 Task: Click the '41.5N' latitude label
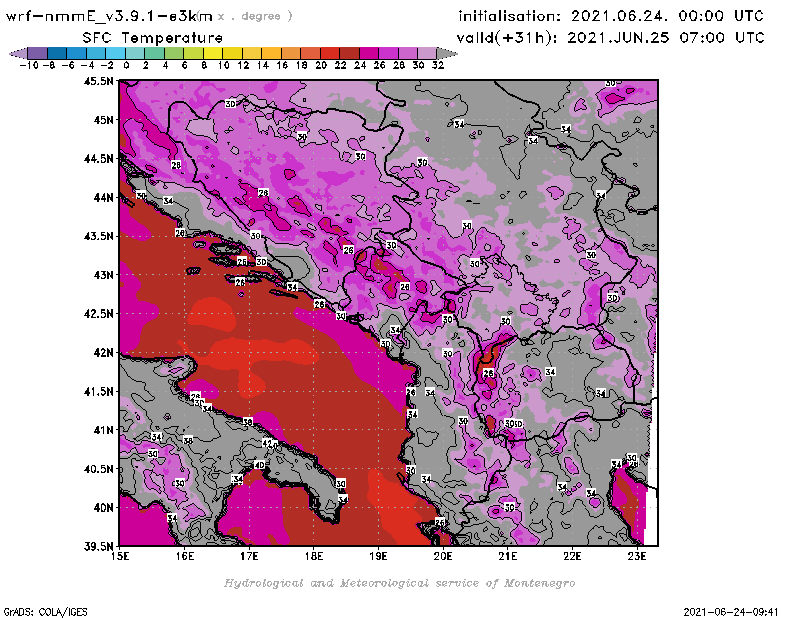point(98,391)
